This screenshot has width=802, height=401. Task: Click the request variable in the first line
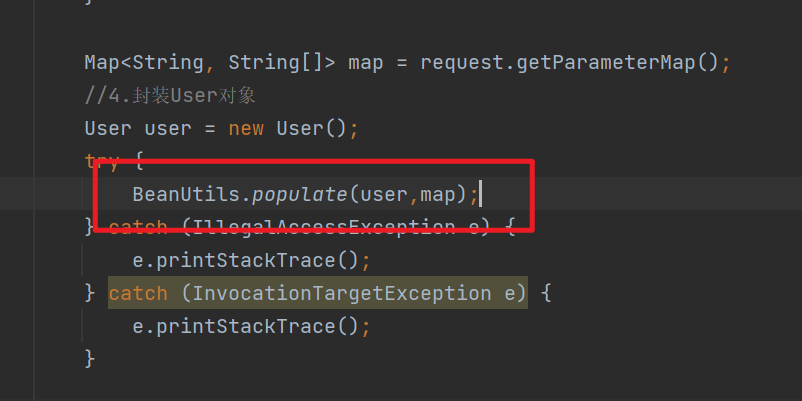[x=462, y=62]
